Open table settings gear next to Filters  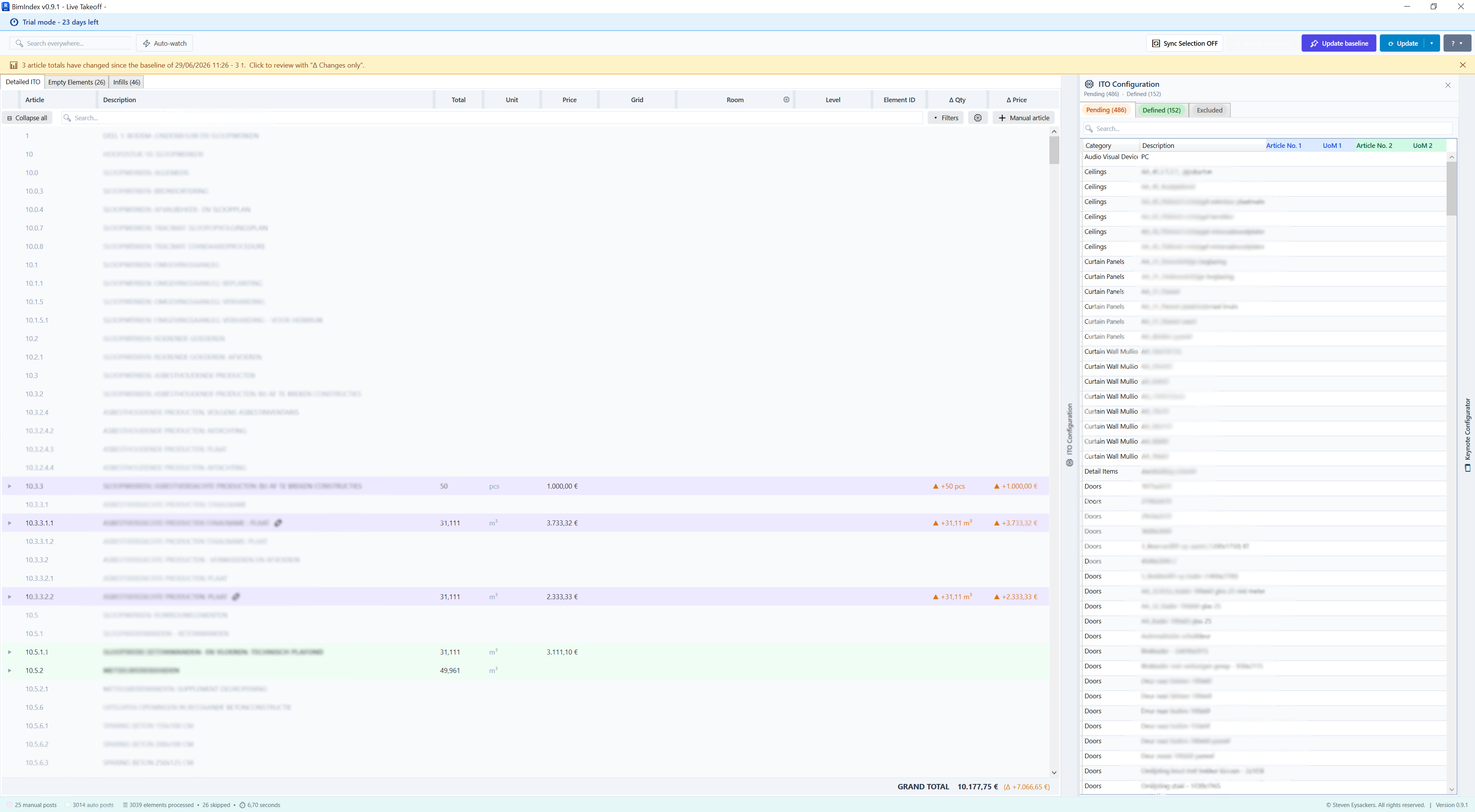tap(978, 118)
